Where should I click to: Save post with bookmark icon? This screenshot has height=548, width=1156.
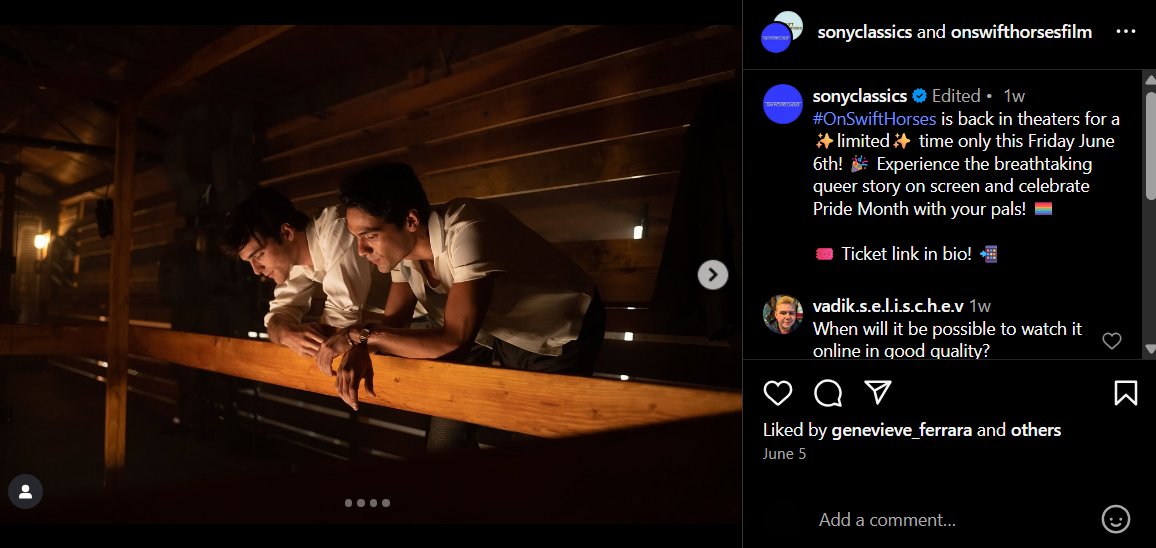pyautogui.click(x=1125, y=393)
